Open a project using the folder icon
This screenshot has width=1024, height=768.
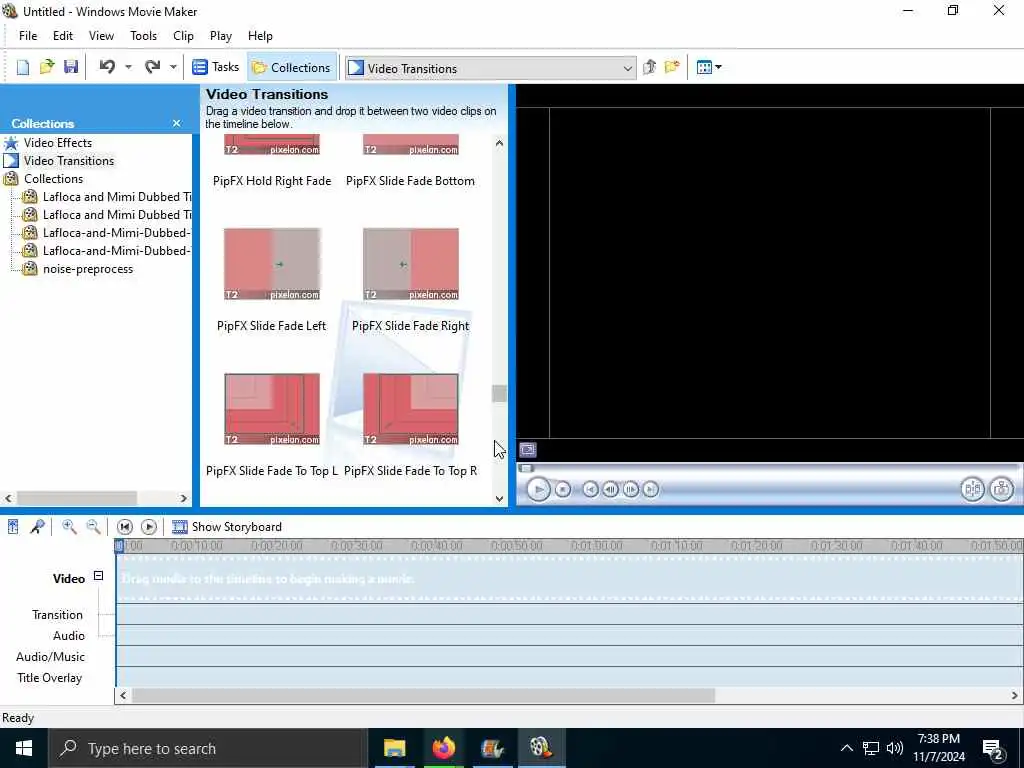[47, 67]
